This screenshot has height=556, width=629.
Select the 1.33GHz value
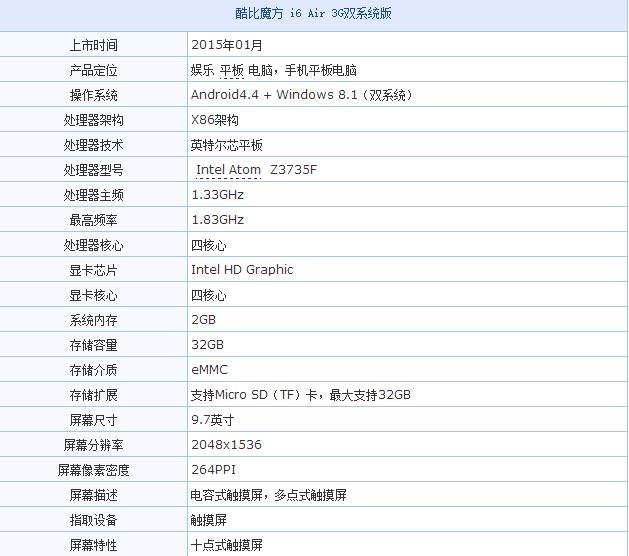pos(218,195)
